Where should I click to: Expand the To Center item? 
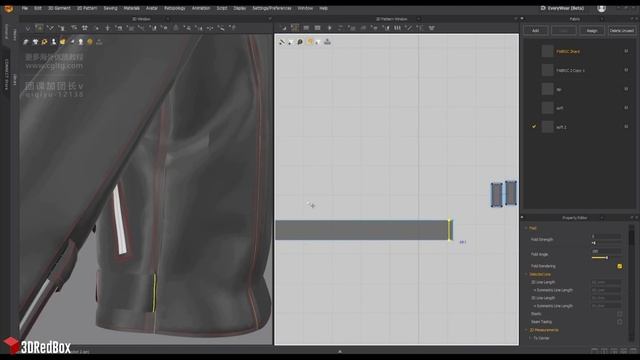[x=530, y=338]
